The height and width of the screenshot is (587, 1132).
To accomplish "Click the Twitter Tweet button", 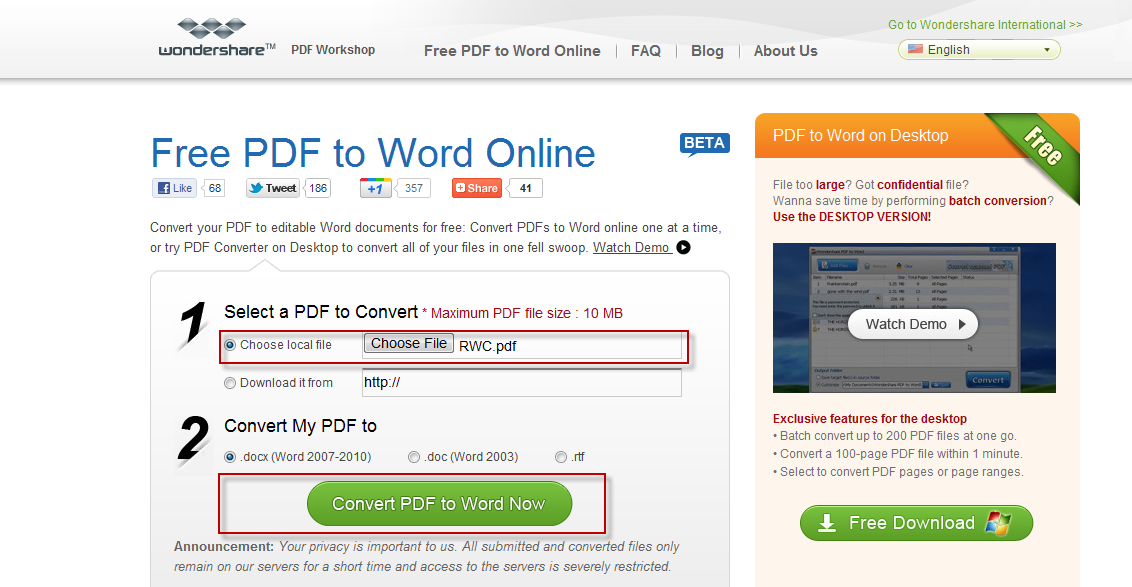I will click(272, 188).
